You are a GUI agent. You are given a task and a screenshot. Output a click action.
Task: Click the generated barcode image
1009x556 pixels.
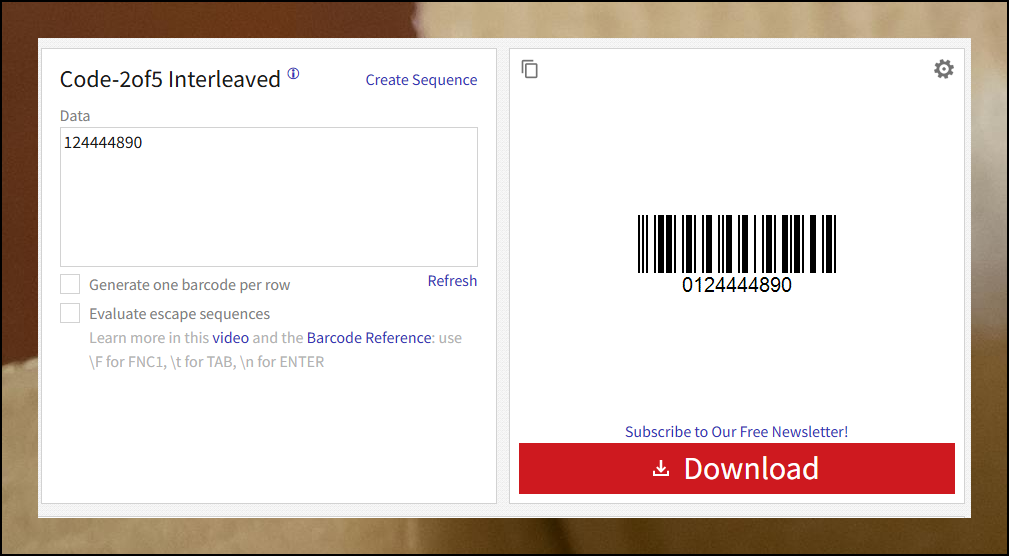click(x=737, y=244)
